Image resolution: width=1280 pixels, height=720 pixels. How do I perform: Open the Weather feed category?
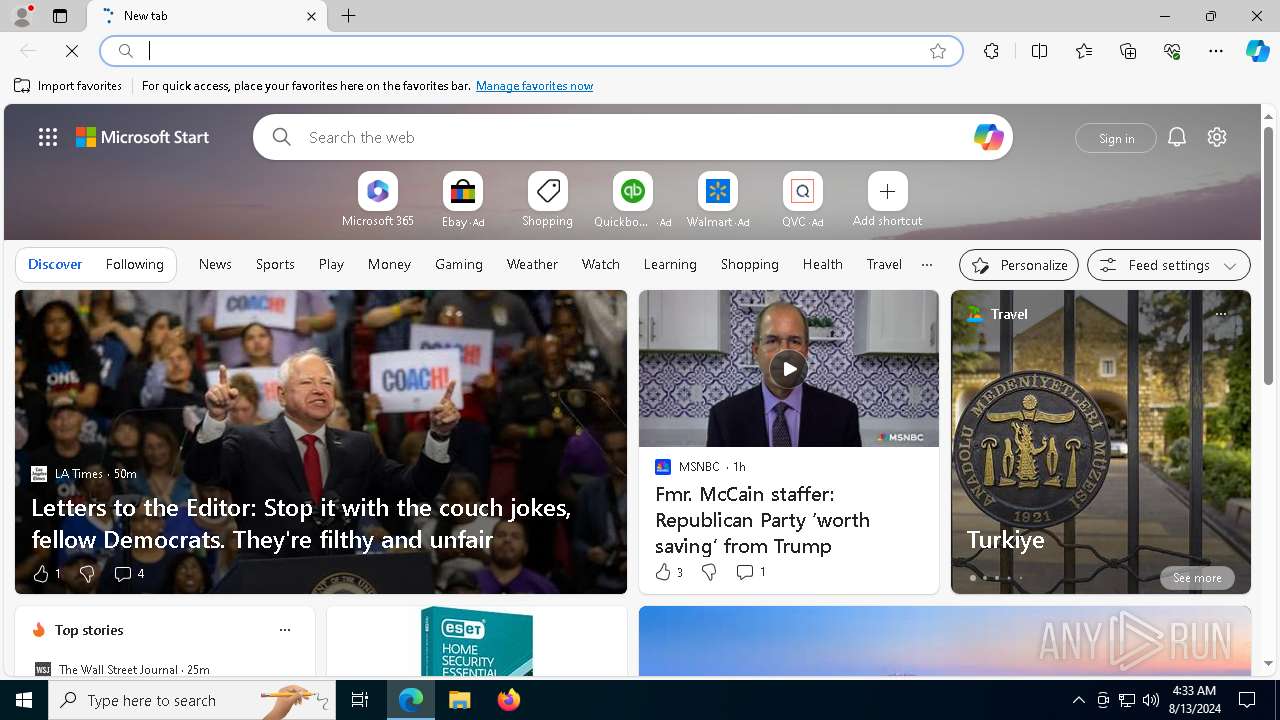point(532,264)
